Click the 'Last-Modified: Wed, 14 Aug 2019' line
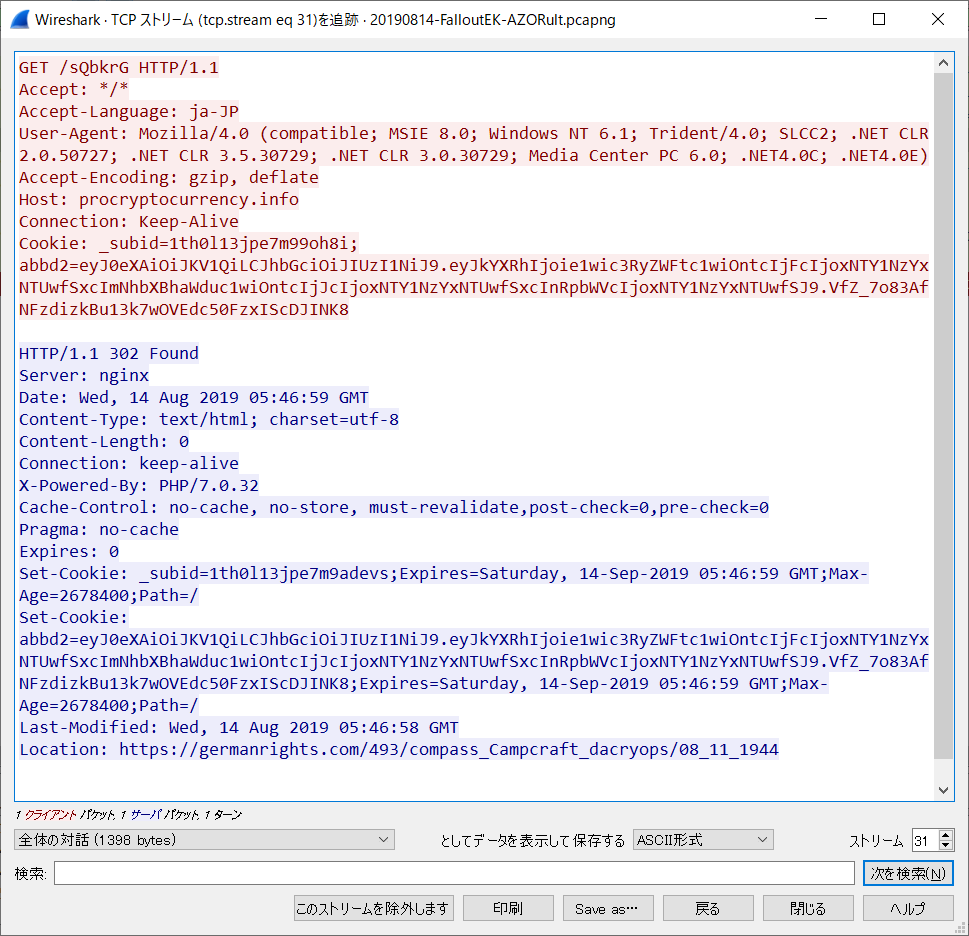This screenshot has width=969, height=936. click(x=239, y=728)
